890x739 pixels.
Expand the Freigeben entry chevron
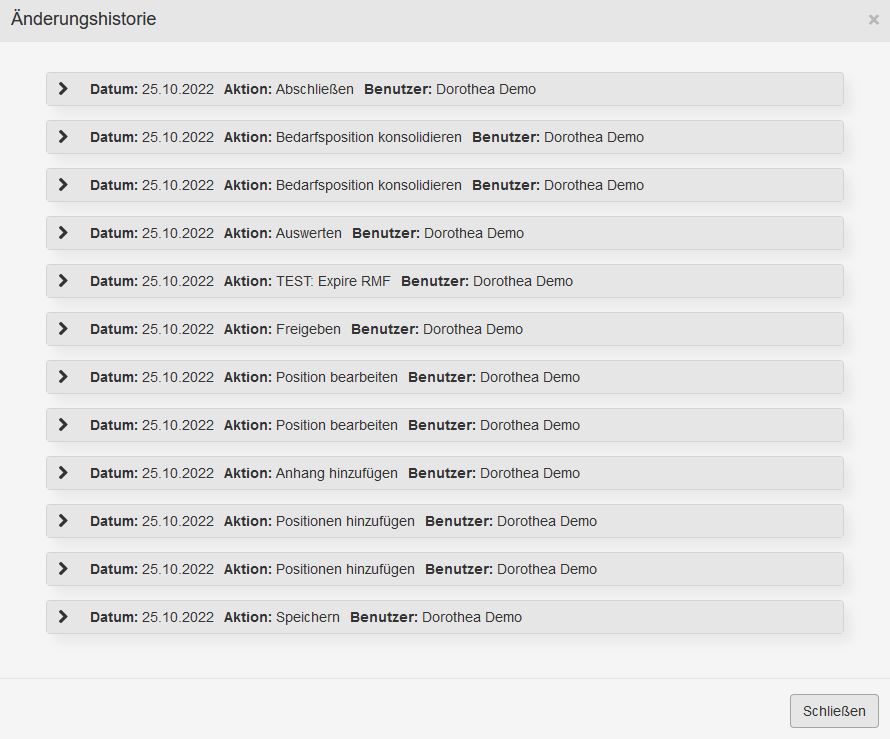(63, 328)
